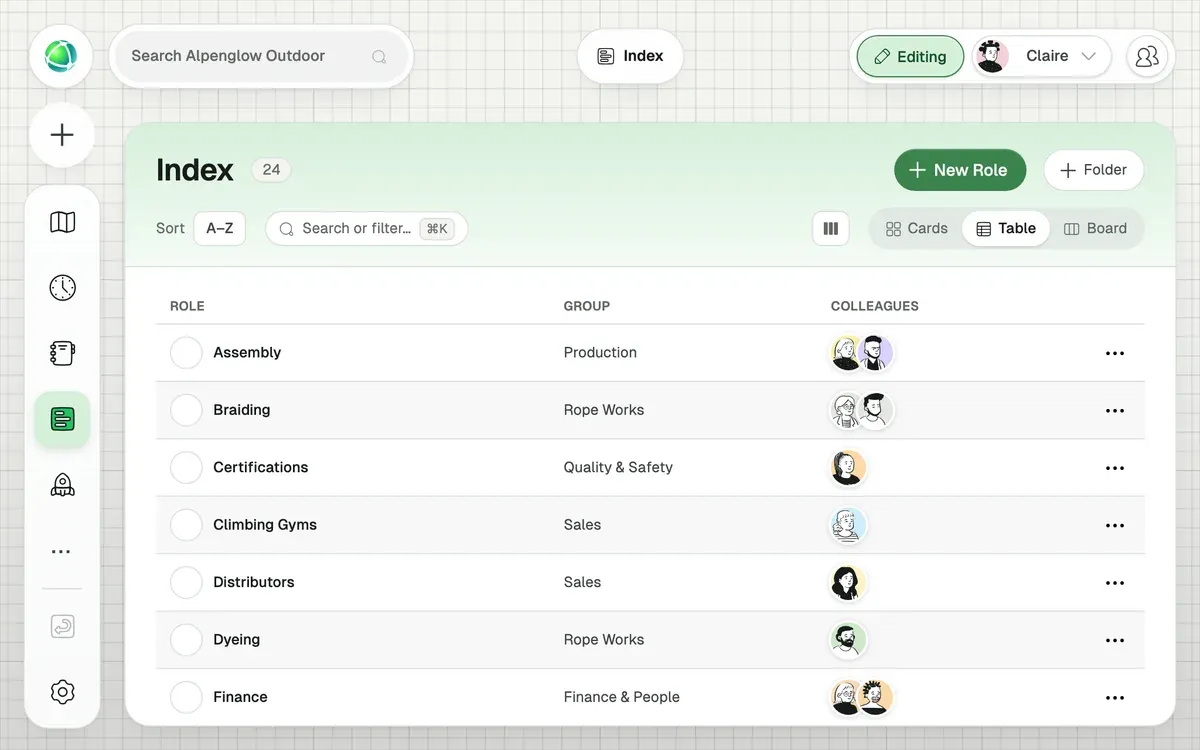This screenshot has width=1200, height=750.
Task: Open more options for Distributors row
Action: point(1115,583)
